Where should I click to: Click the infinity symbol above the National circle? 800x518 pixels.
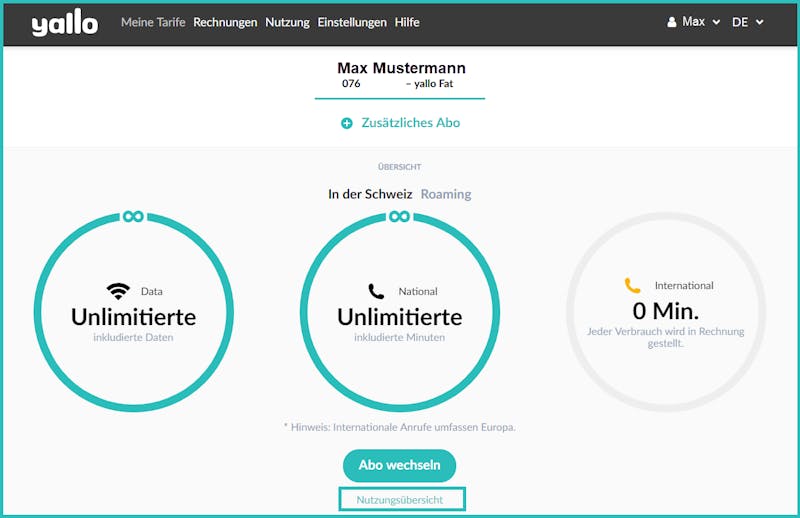(399, 216)
